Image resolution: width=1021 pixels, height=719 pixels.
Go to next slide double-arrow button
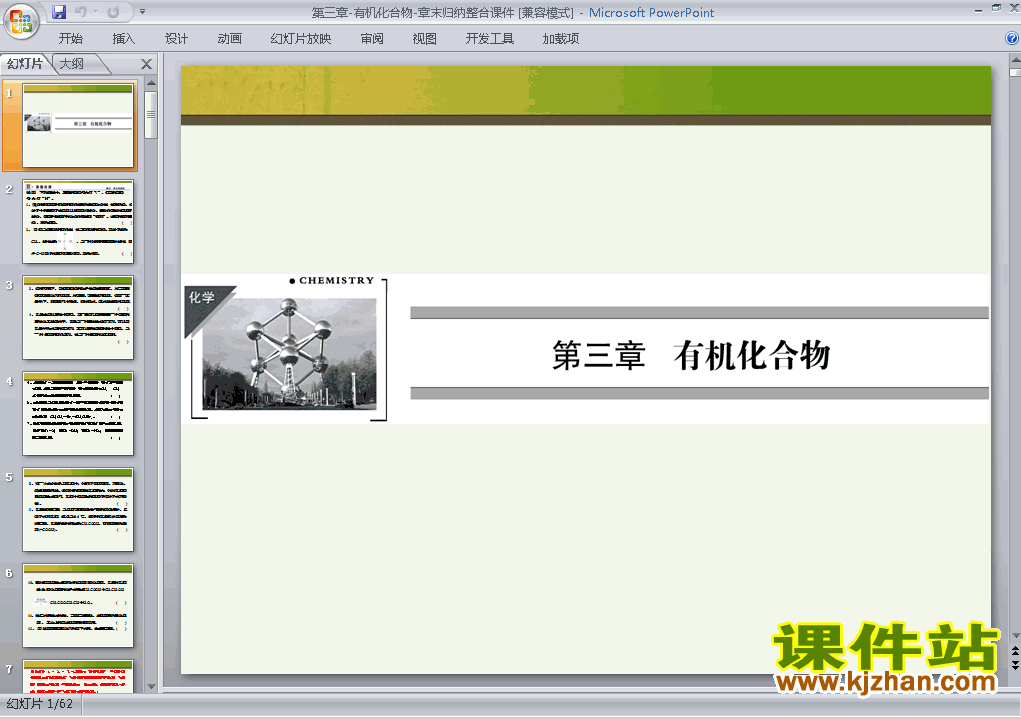(x=1015, y=664)
